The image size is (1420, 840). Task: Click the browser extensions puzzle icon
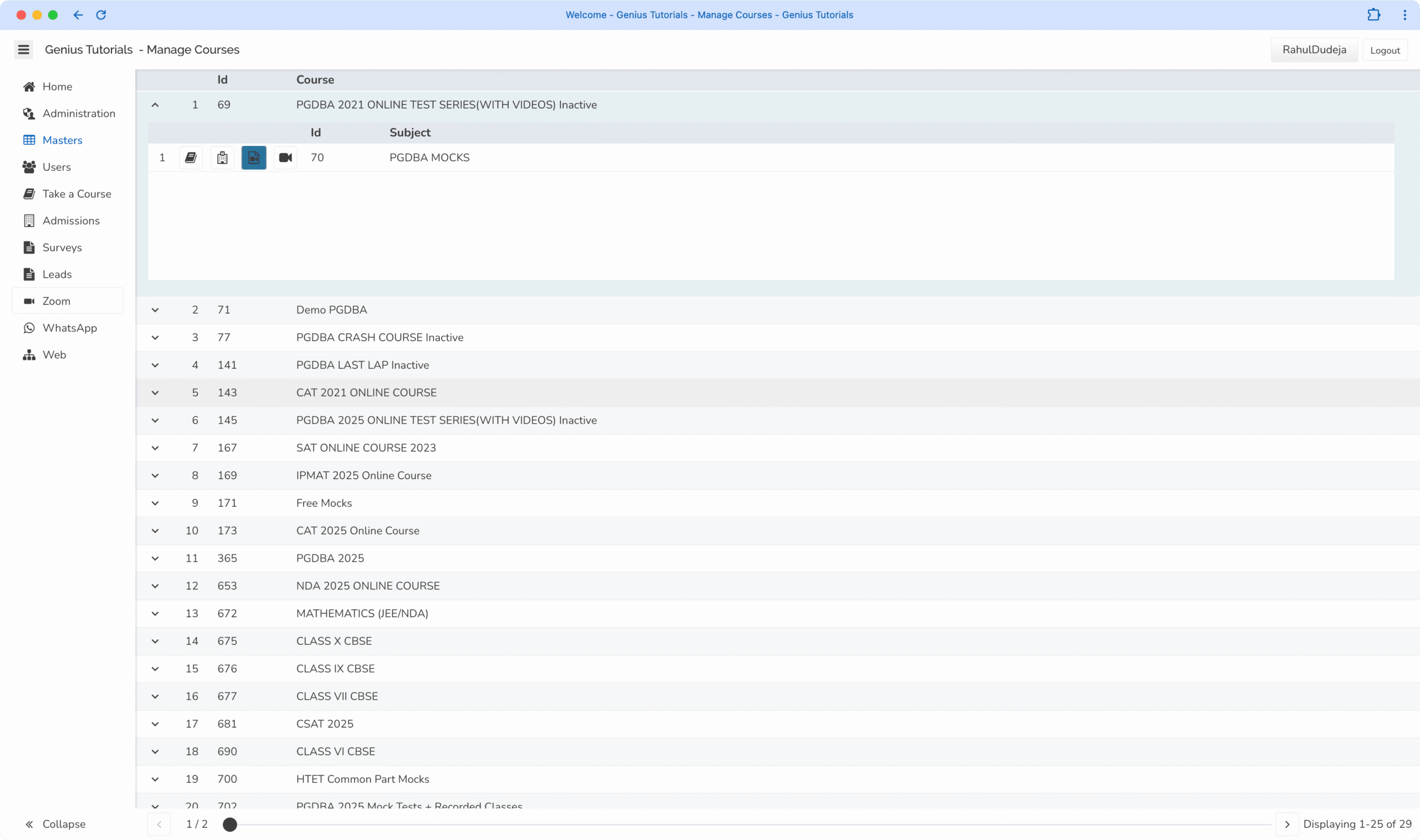[1373, 16]
